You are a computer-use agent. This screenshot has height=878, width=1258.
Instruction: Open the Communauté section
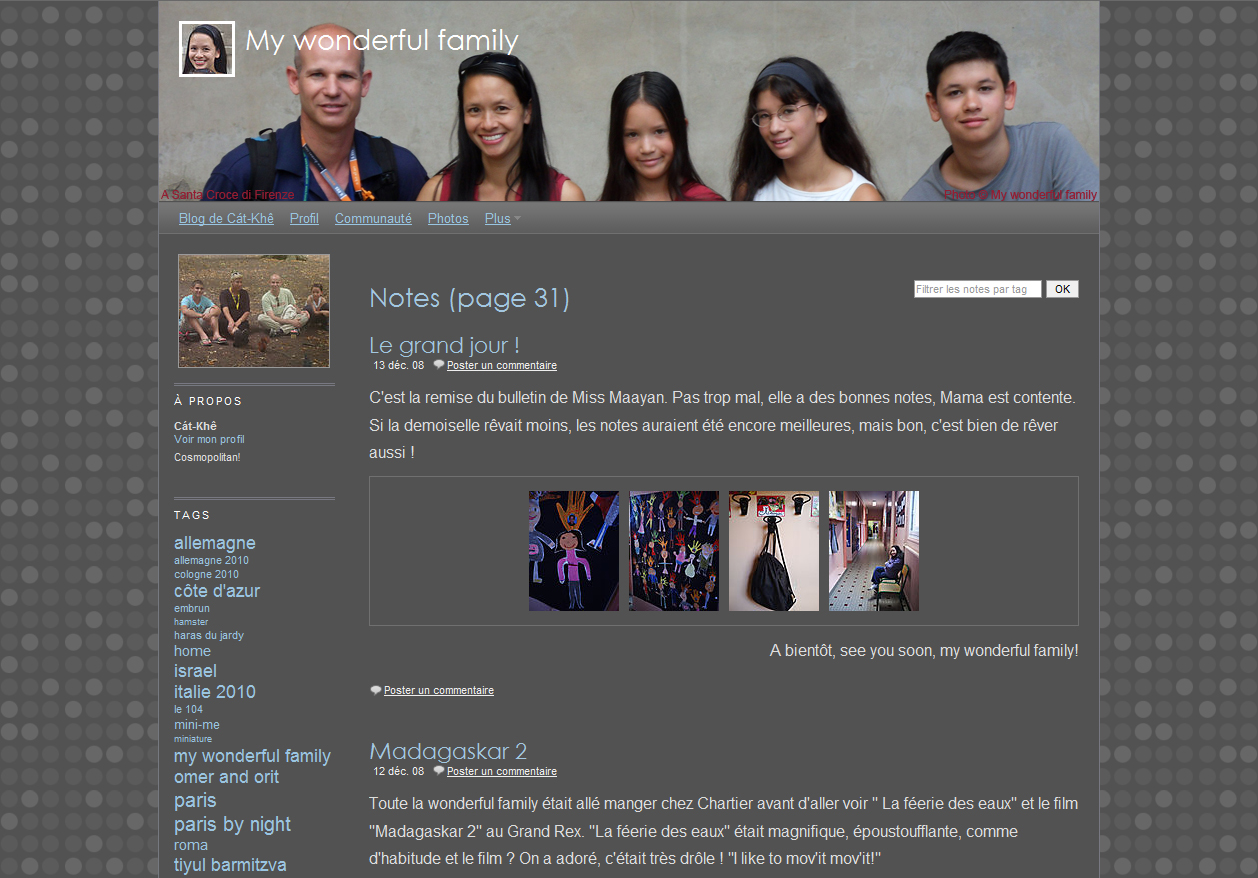pos(373,219)
